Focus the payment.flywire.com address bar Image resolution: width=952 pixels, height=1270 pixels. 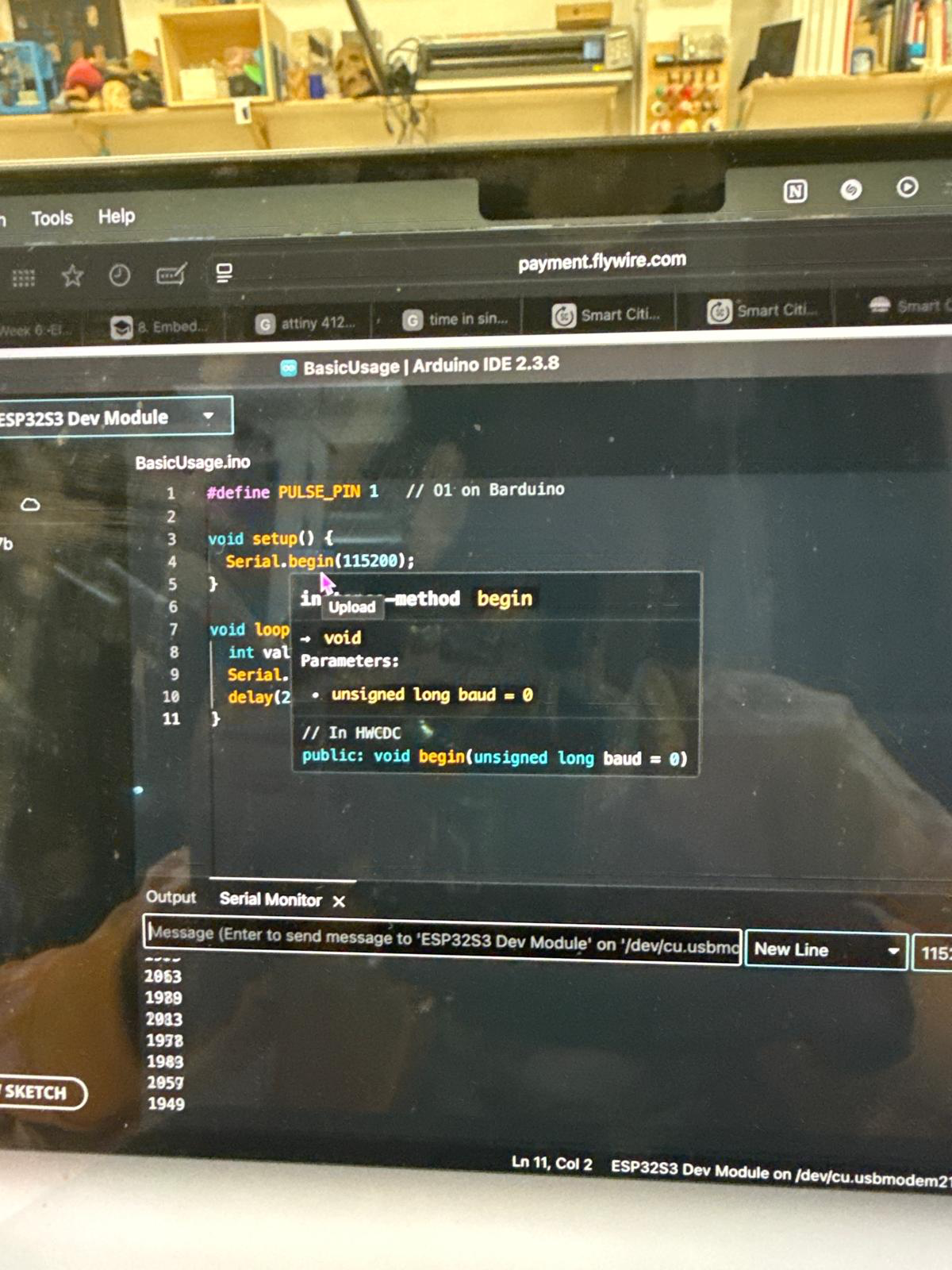coord(602,261)
